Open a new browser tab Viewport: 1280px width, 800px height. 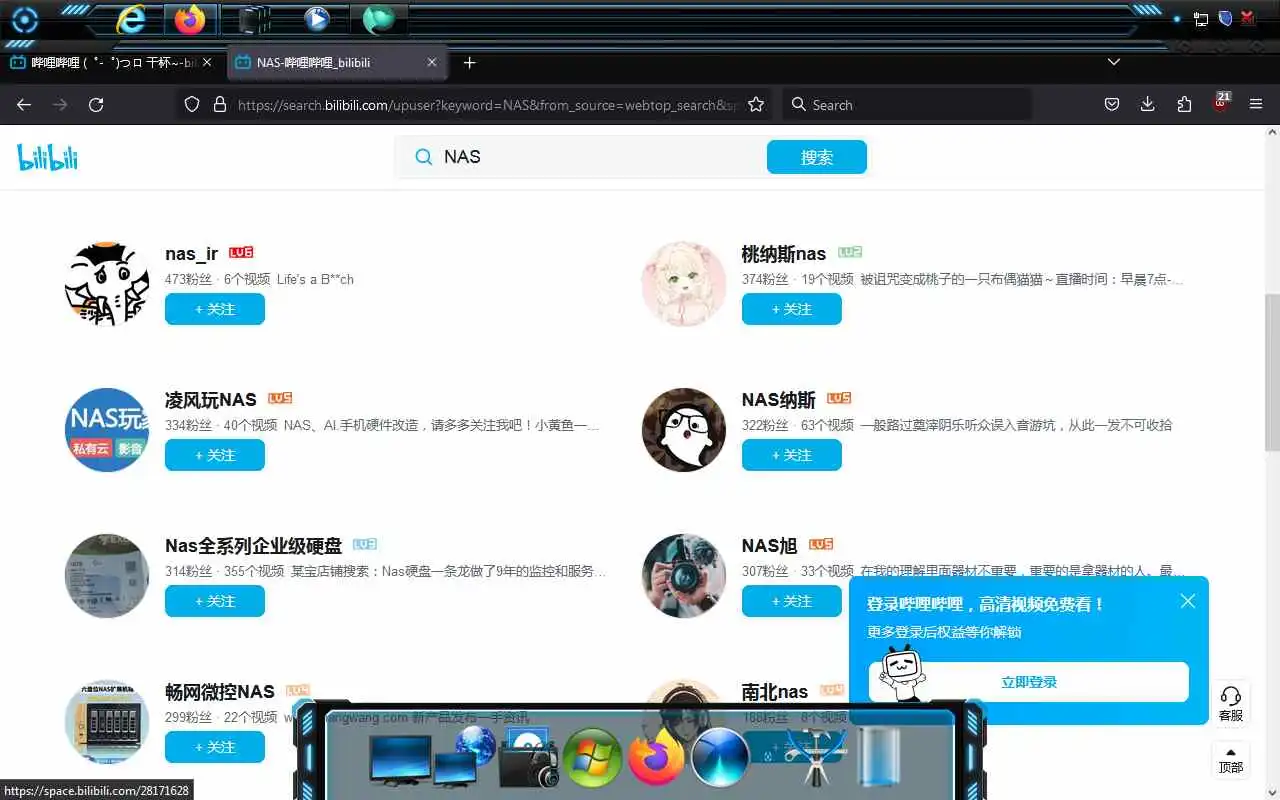pyautogui.click(x=469, y=62)
